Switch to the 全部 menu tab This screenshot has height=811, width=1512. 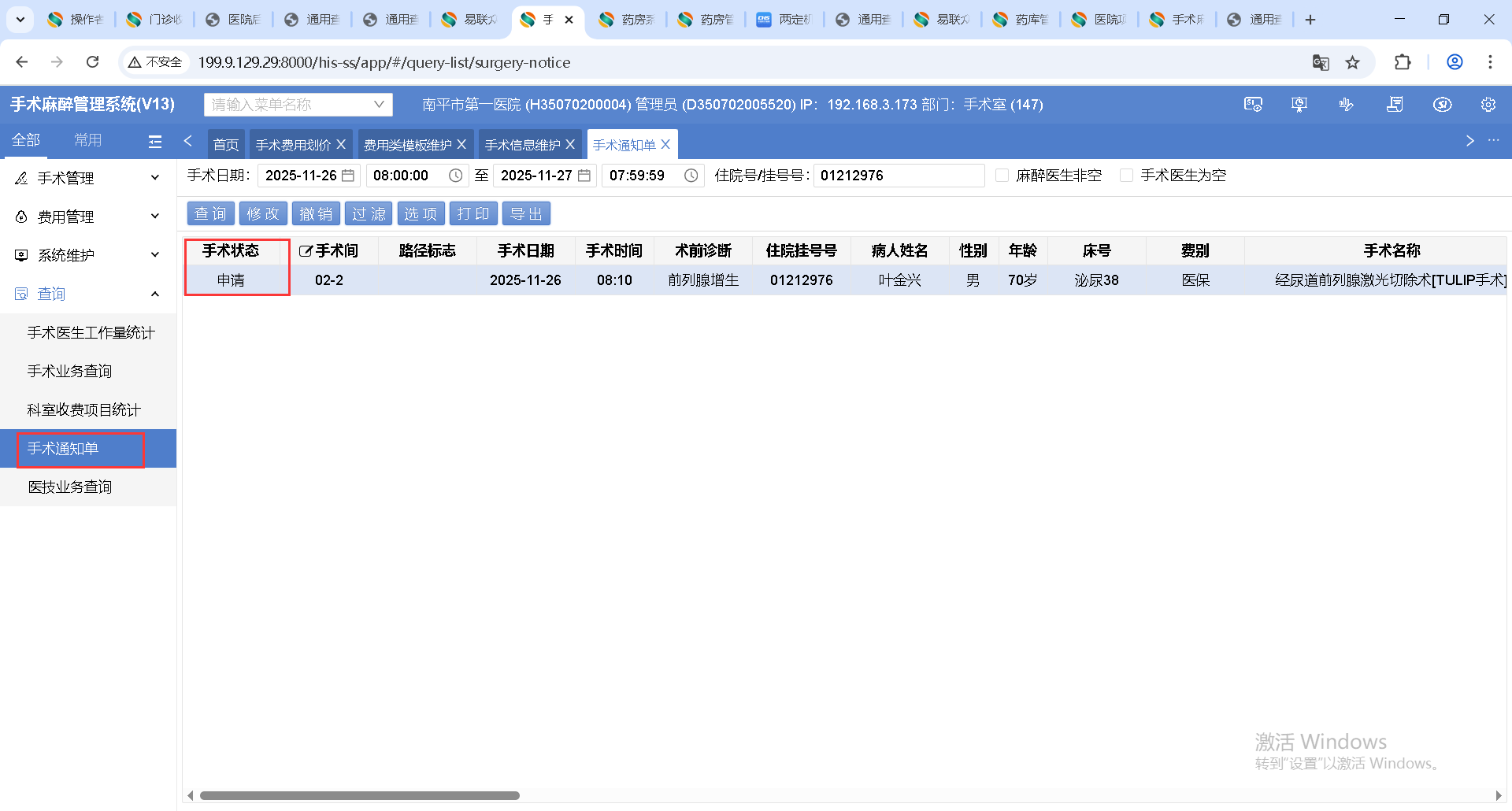pyautogui.click(x=26, y=140)
